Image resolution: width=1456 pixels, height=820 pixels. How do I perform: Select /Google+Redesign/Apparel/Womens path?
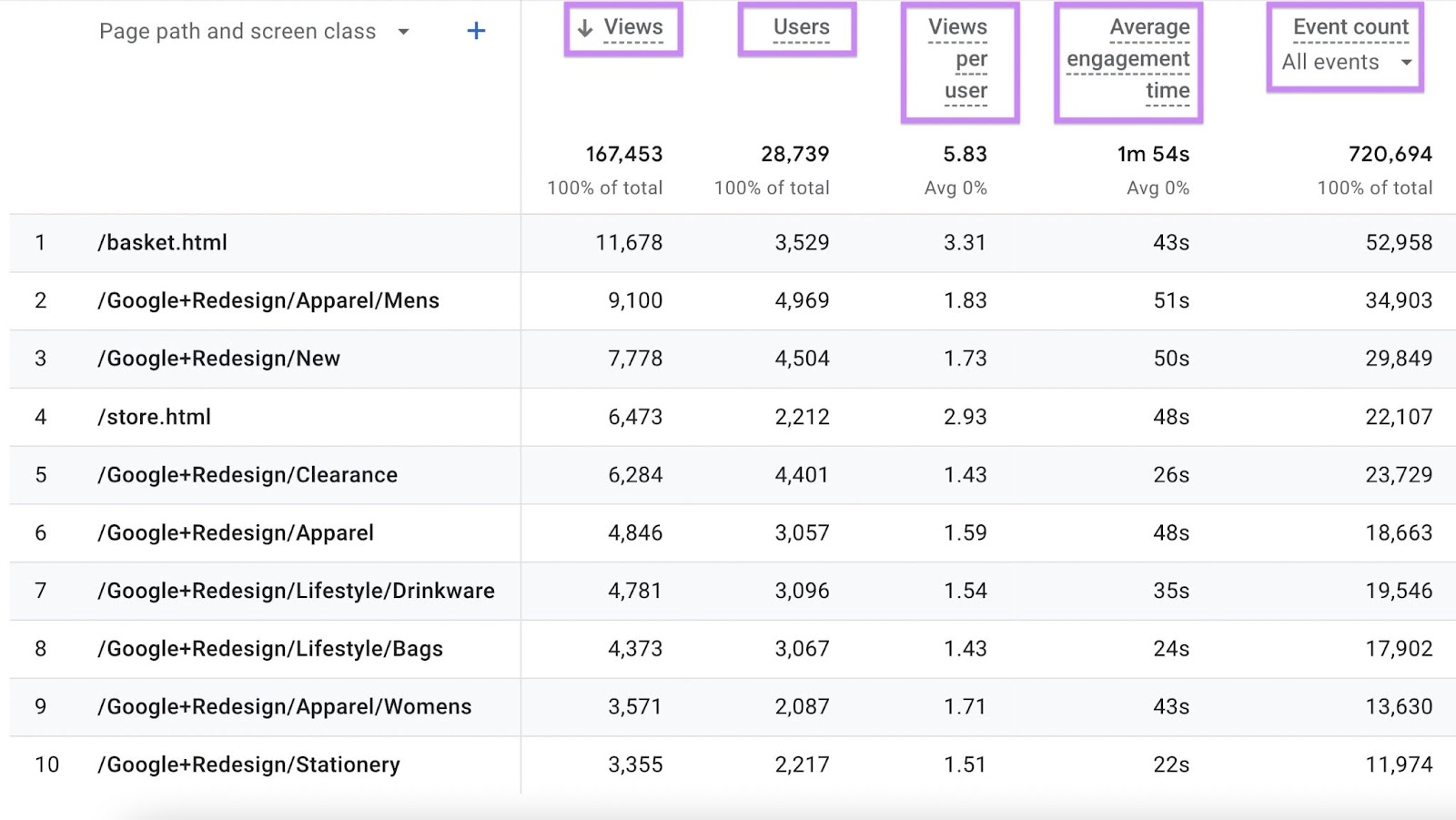285,707
